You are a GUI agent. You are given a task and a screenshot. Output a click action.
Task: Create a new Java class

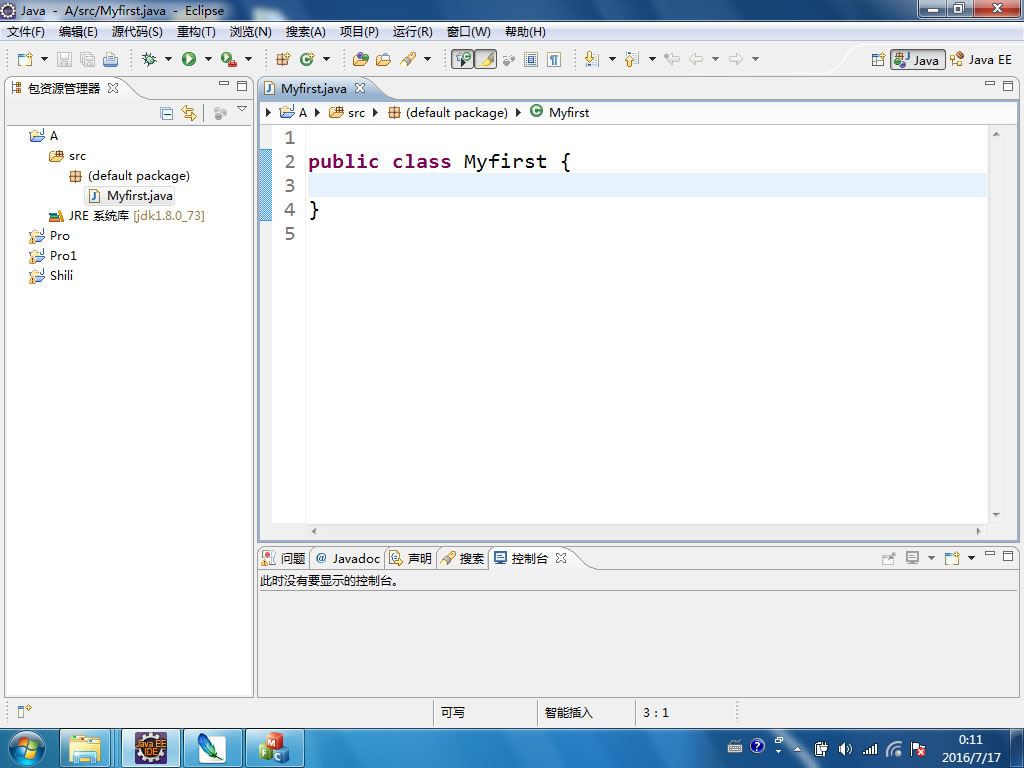click(306, 59)
